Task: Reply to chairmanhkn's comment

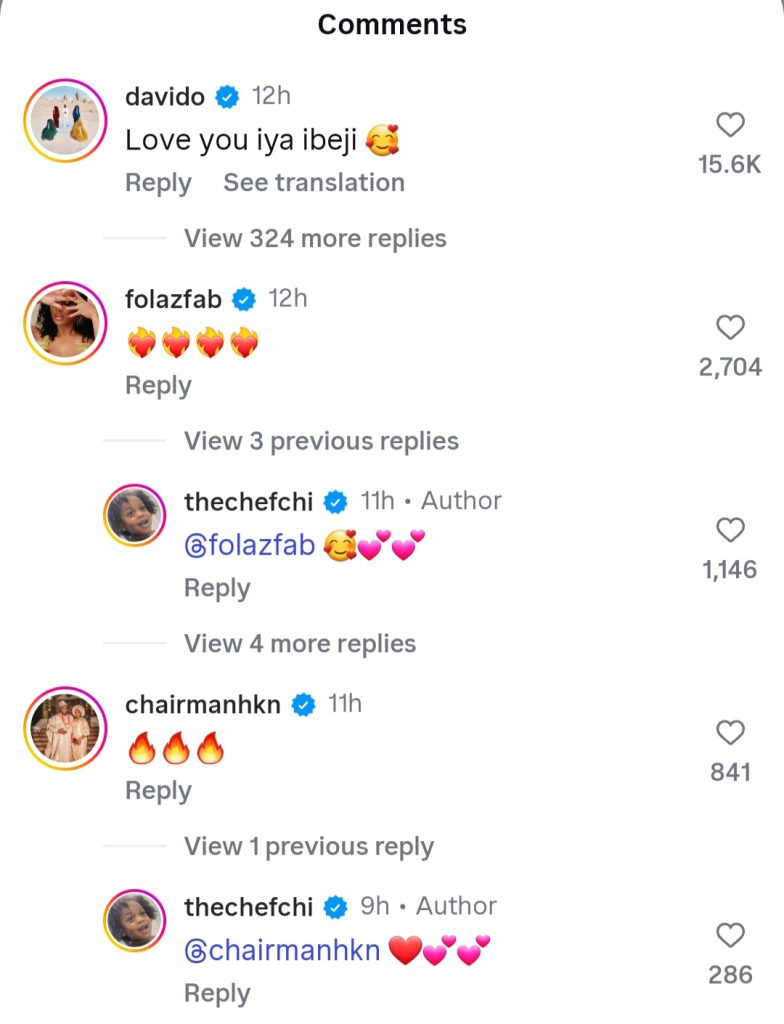Action: pos(157,791)
